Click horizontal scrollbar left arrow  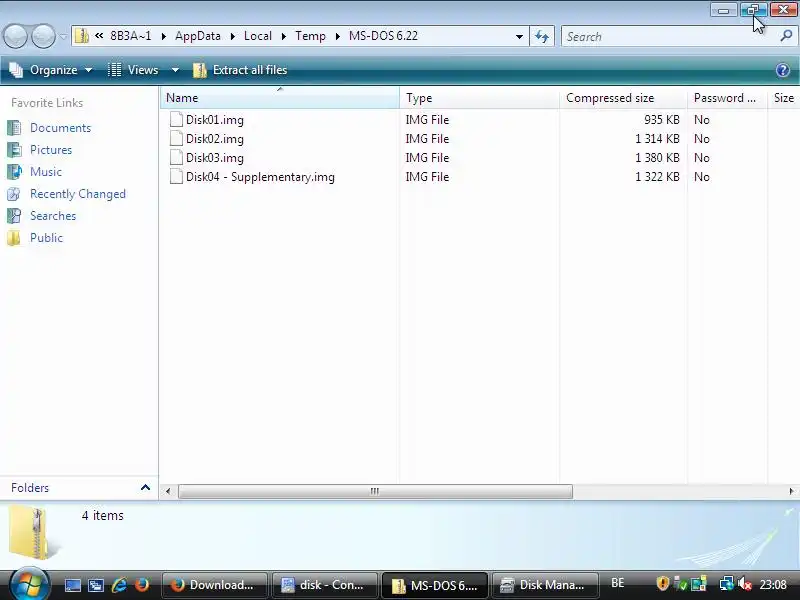click(x=168, y=491)
